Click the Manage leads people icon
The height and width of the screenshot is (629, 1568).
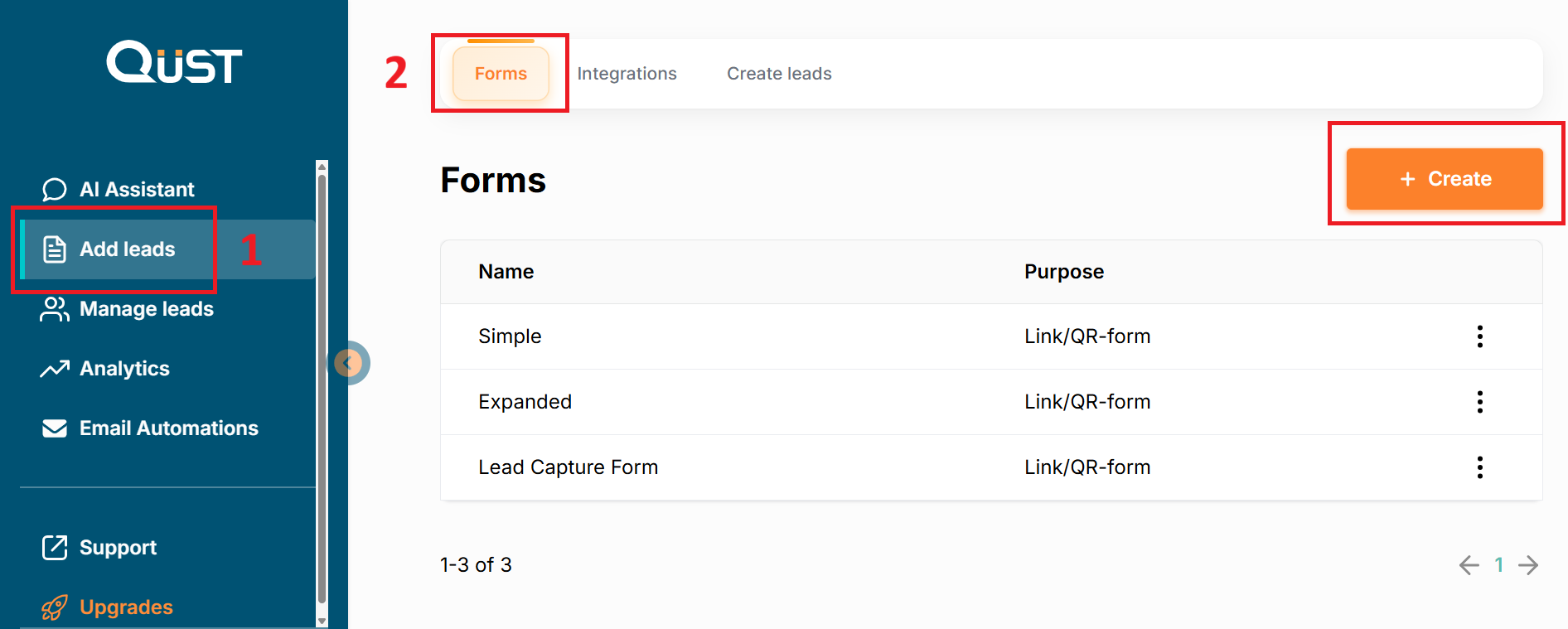coord(55,309)
